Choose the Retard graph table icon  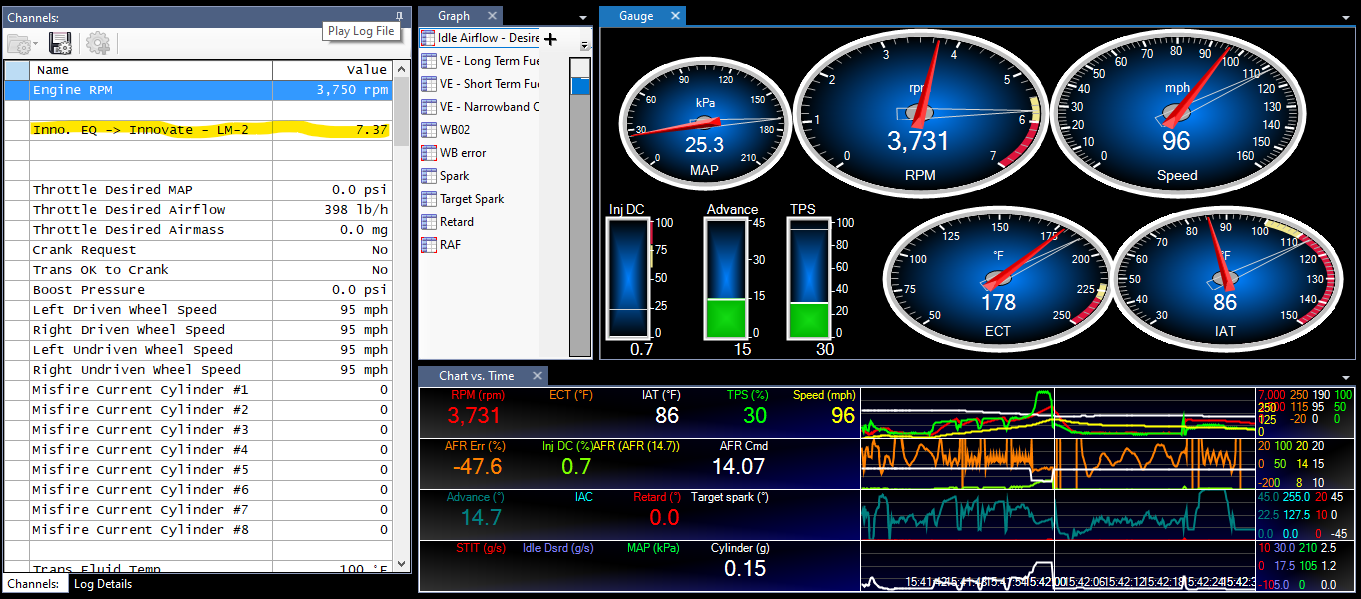[x=429, y=222]
